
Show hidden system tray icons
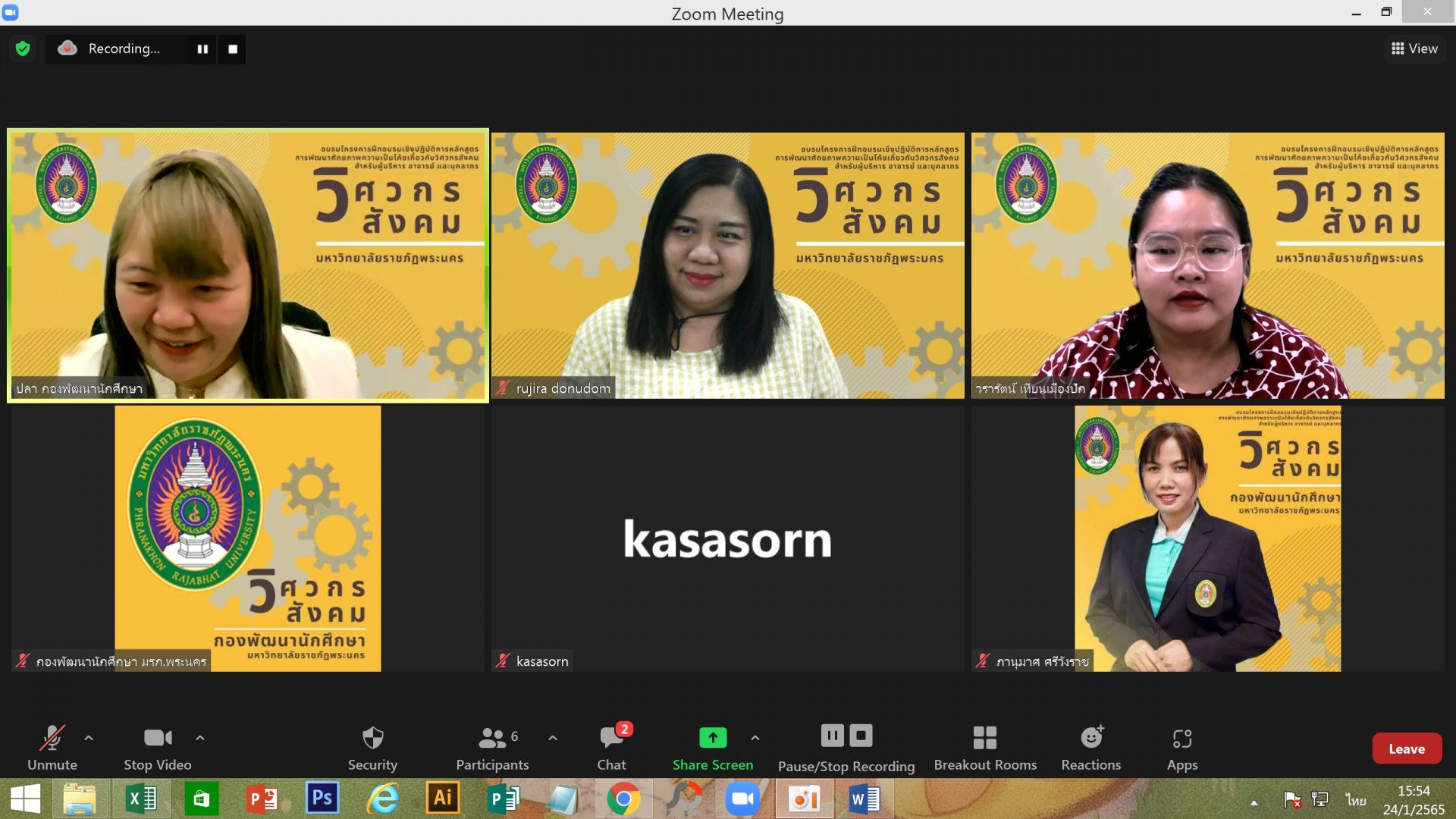tap(1254, 802)
